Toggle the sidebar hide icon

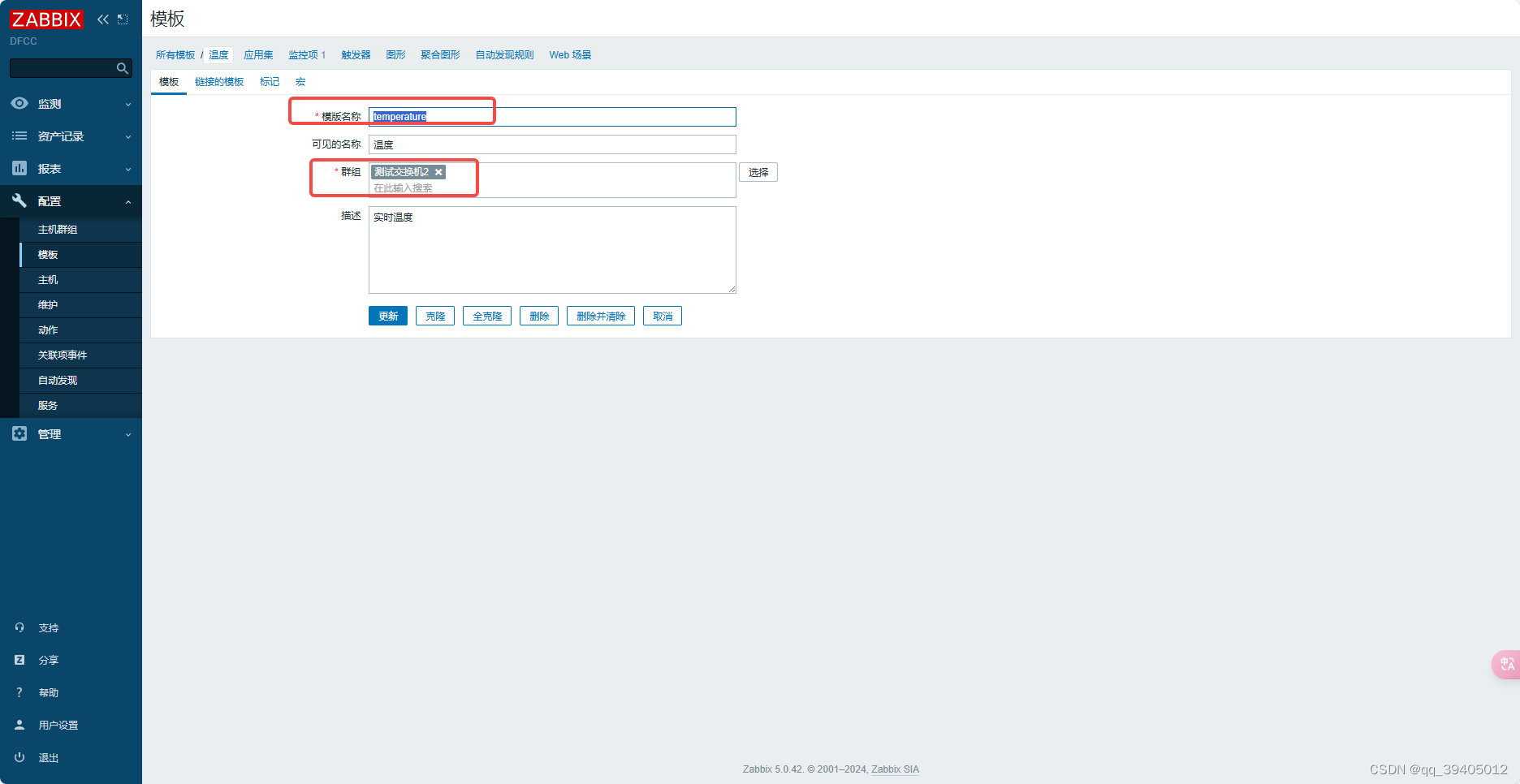123,19
